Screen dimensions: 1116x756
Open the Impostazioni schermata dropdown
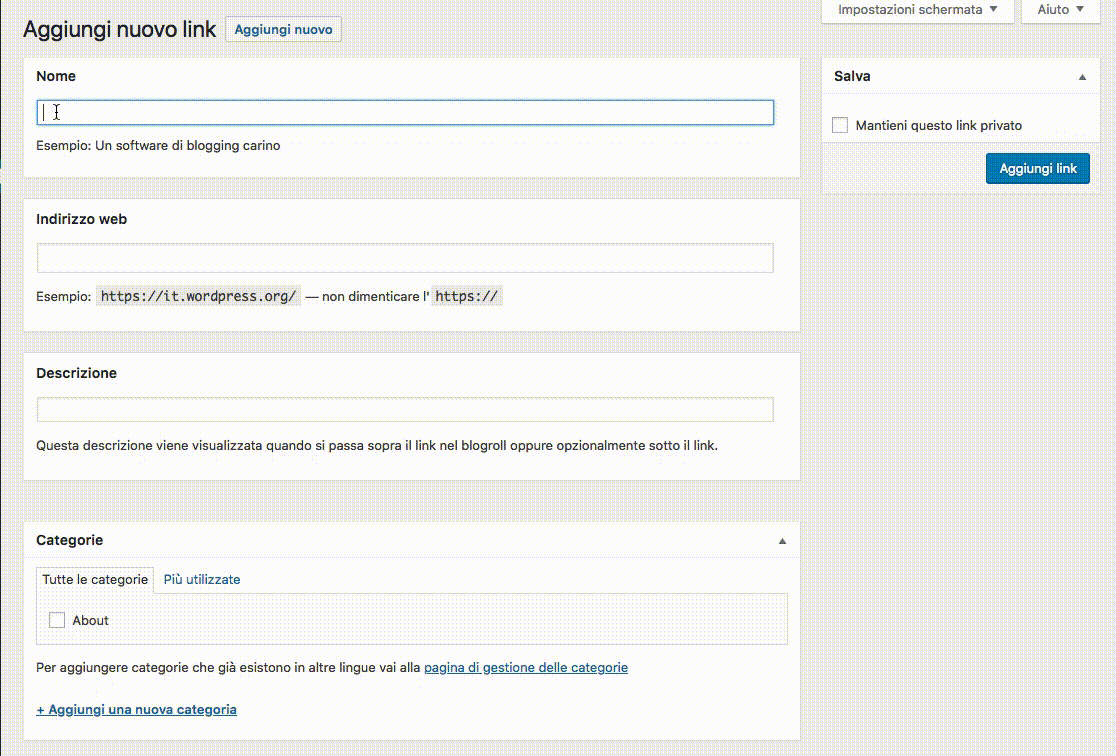pos(914,10)
